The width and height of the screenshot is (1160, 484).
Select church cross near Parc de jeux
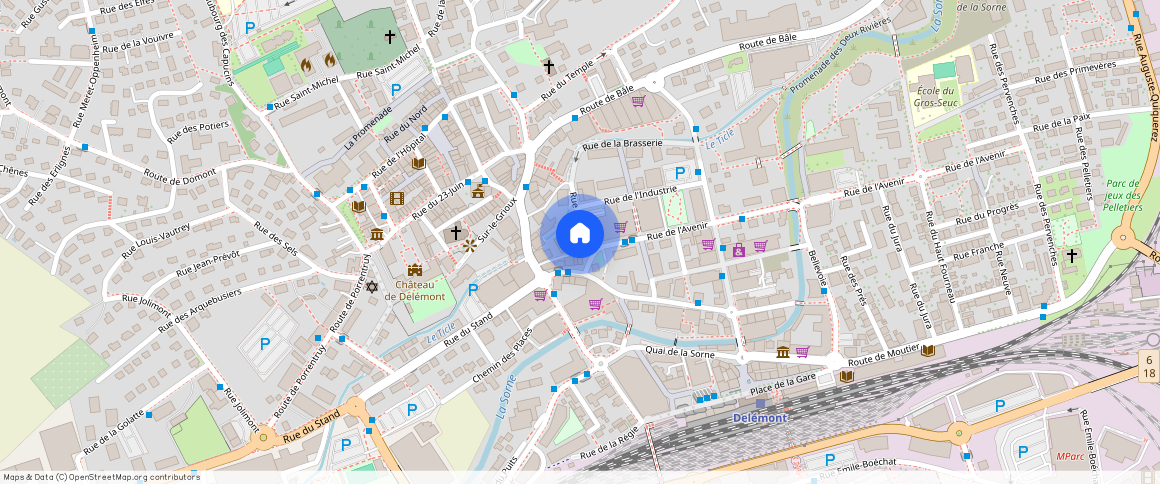[1071, 255]
